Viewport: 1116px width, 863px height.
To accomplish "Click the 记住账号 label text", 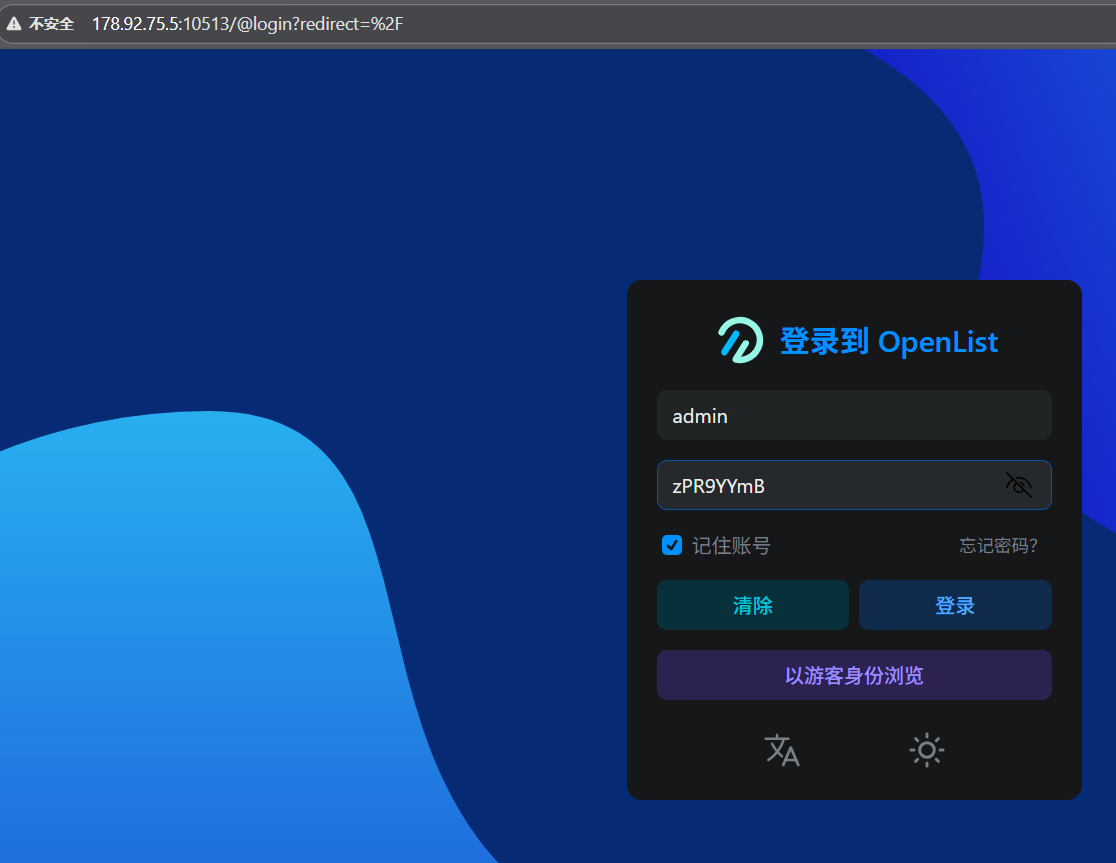I will click(x=731, y=546).
